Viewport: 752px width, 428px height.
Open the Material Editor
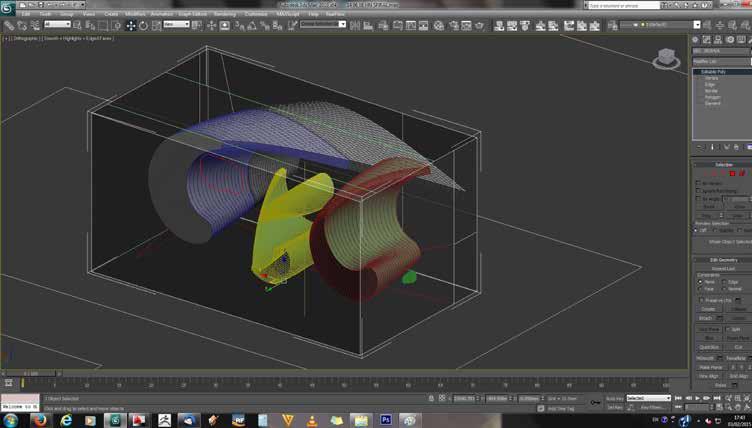[439, 25]
